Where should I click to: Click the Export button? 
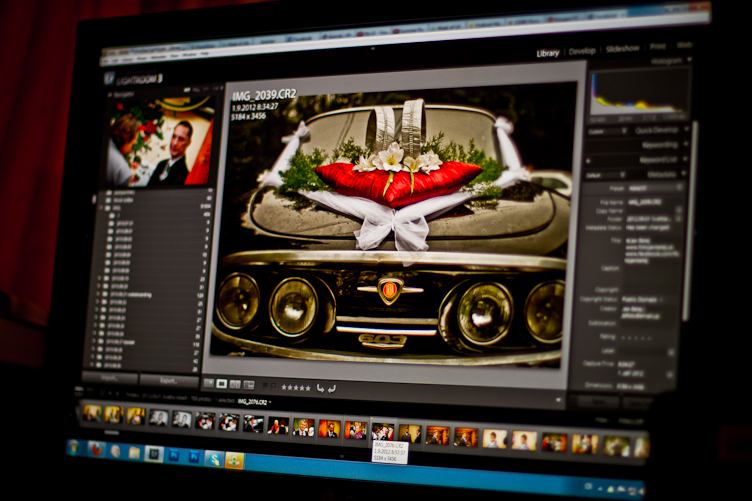(x=169, y=381)
